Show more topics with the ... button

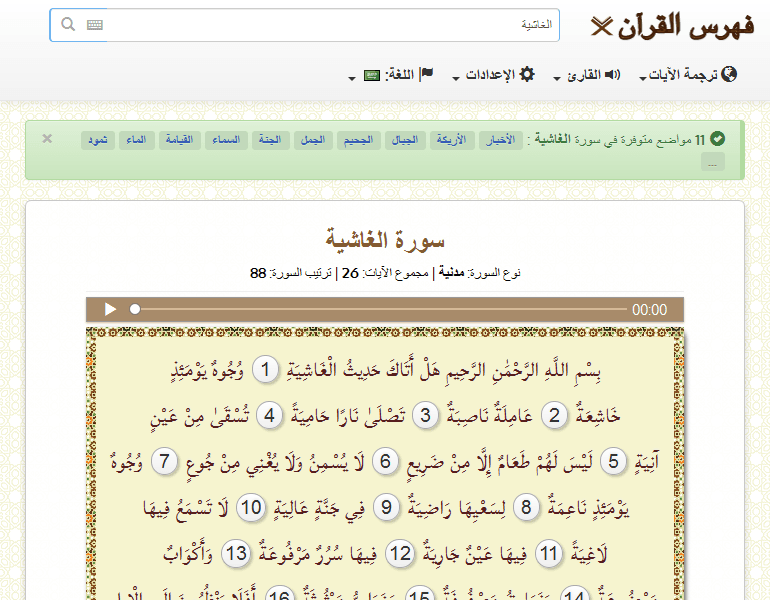[712, 162]
